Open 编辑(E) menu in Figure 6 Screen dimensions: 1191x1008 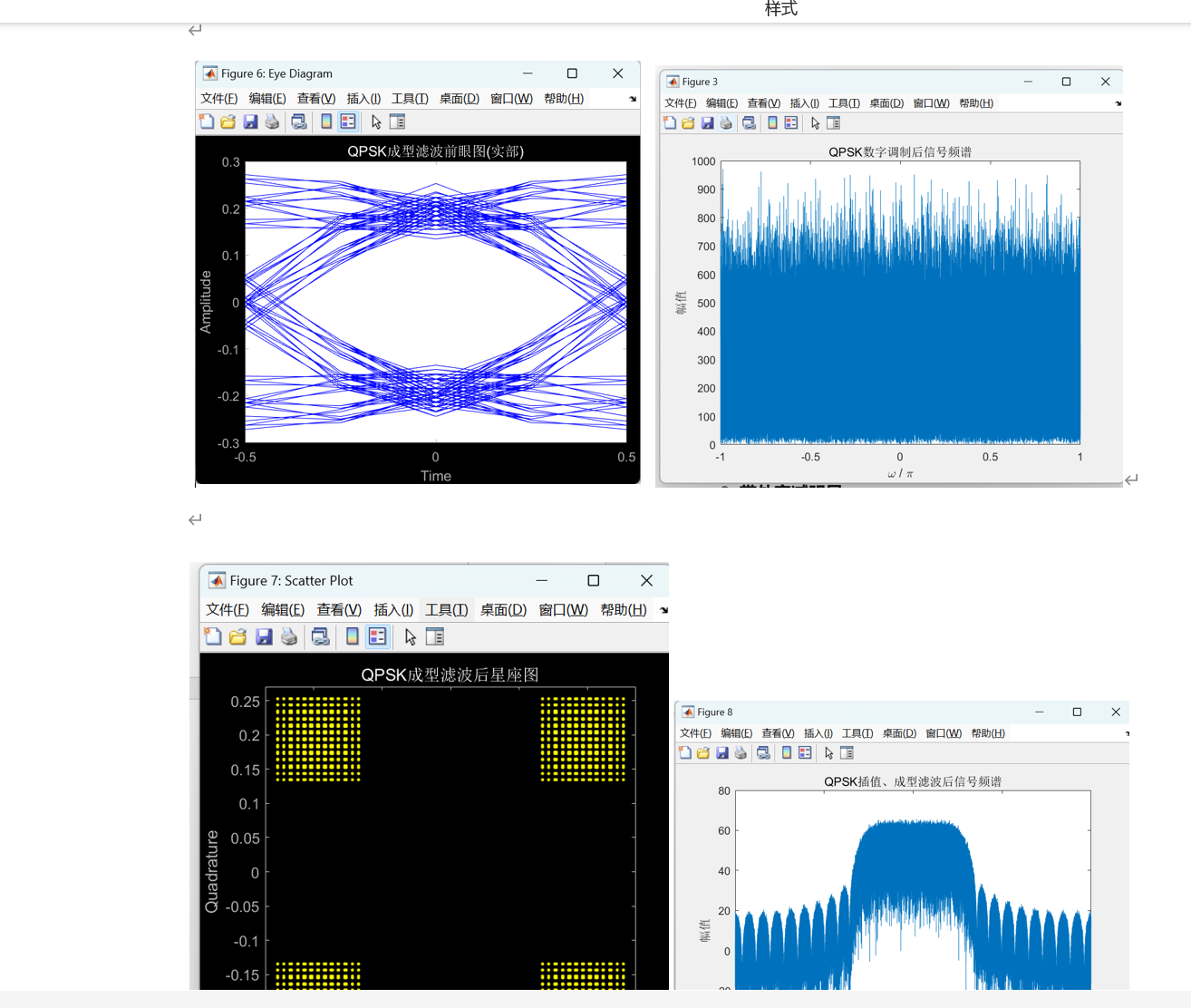pyautogui.click(x=267, y=99)
